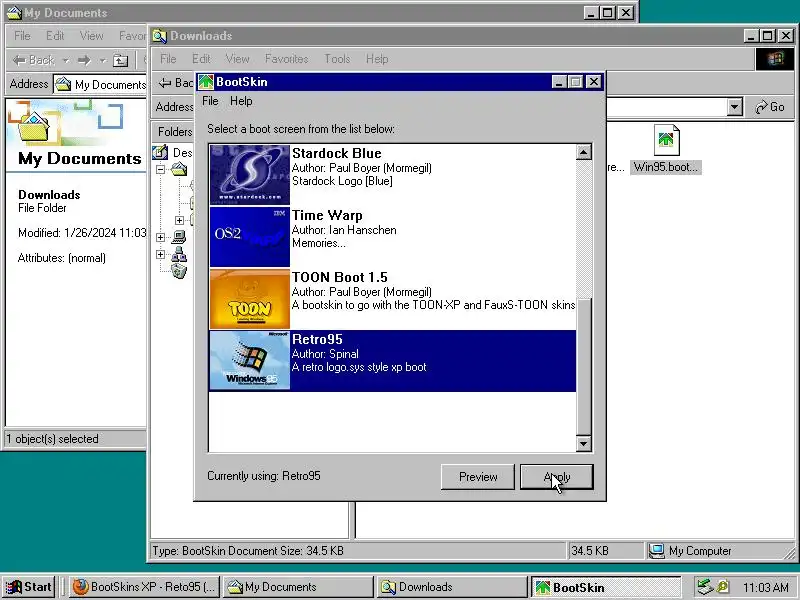This screenshot has height=600, width=800.
Task: Click the Back button in My Documents window
Action: pyautogui.click(x=34, y=60)
